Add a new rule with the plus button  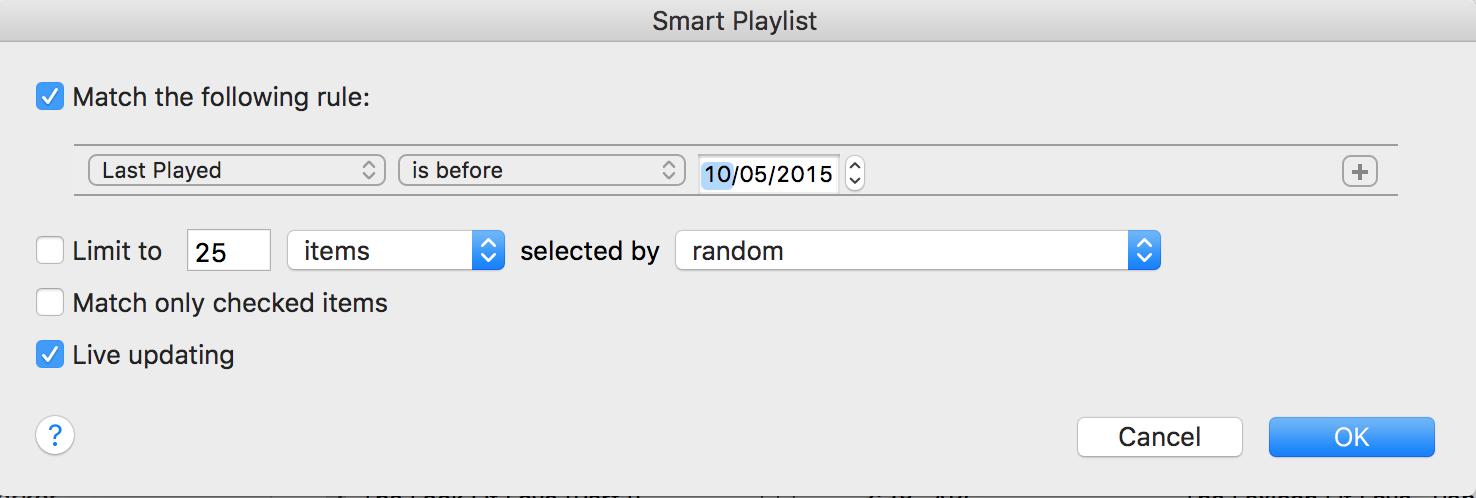(x=1359, y=172)
